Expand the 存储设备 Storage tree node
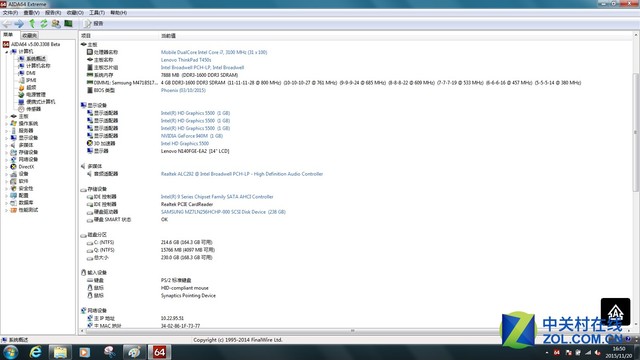The width and height of the screenshot is (640, 360). click(7, 153)
